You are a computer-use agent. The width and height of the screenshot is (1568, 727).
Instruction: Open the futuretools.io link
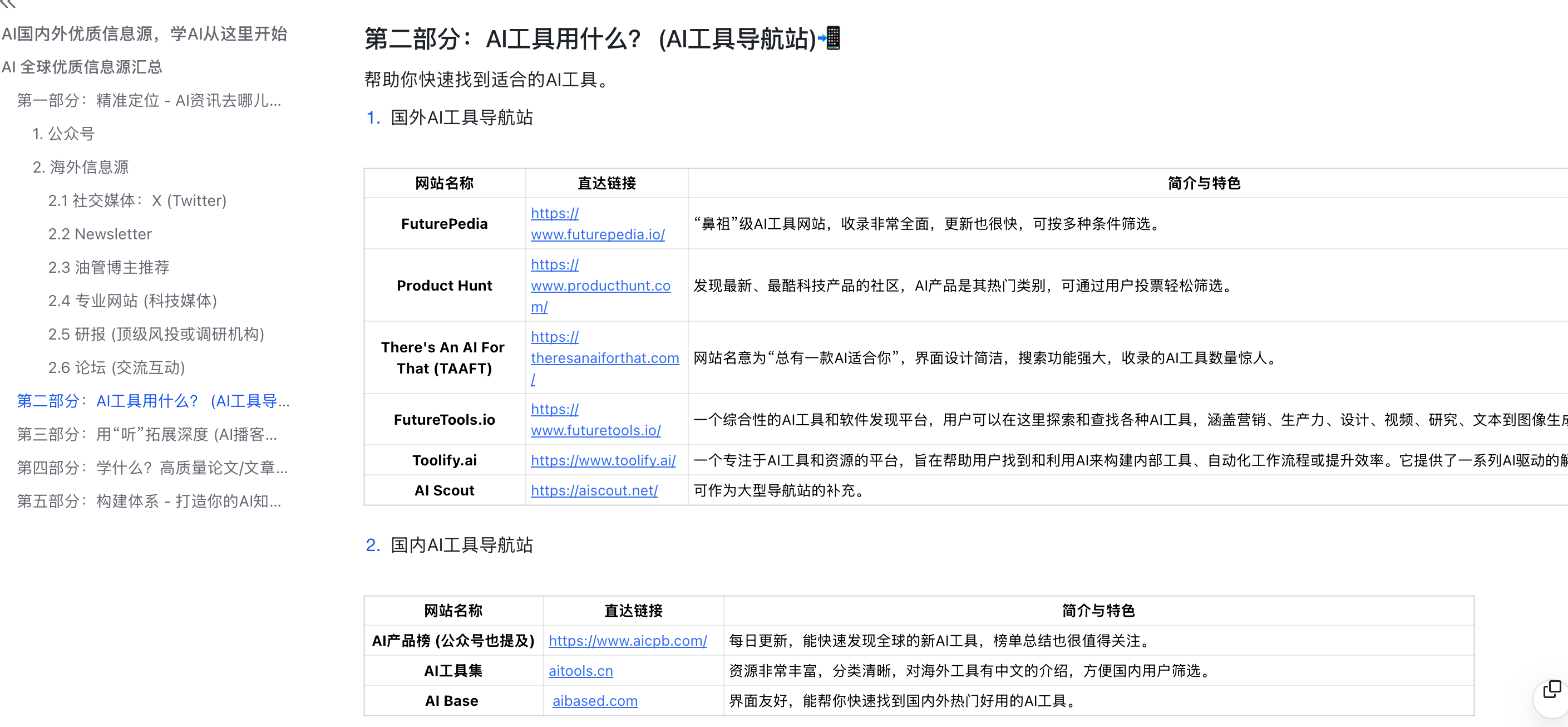tap(595, 430)
